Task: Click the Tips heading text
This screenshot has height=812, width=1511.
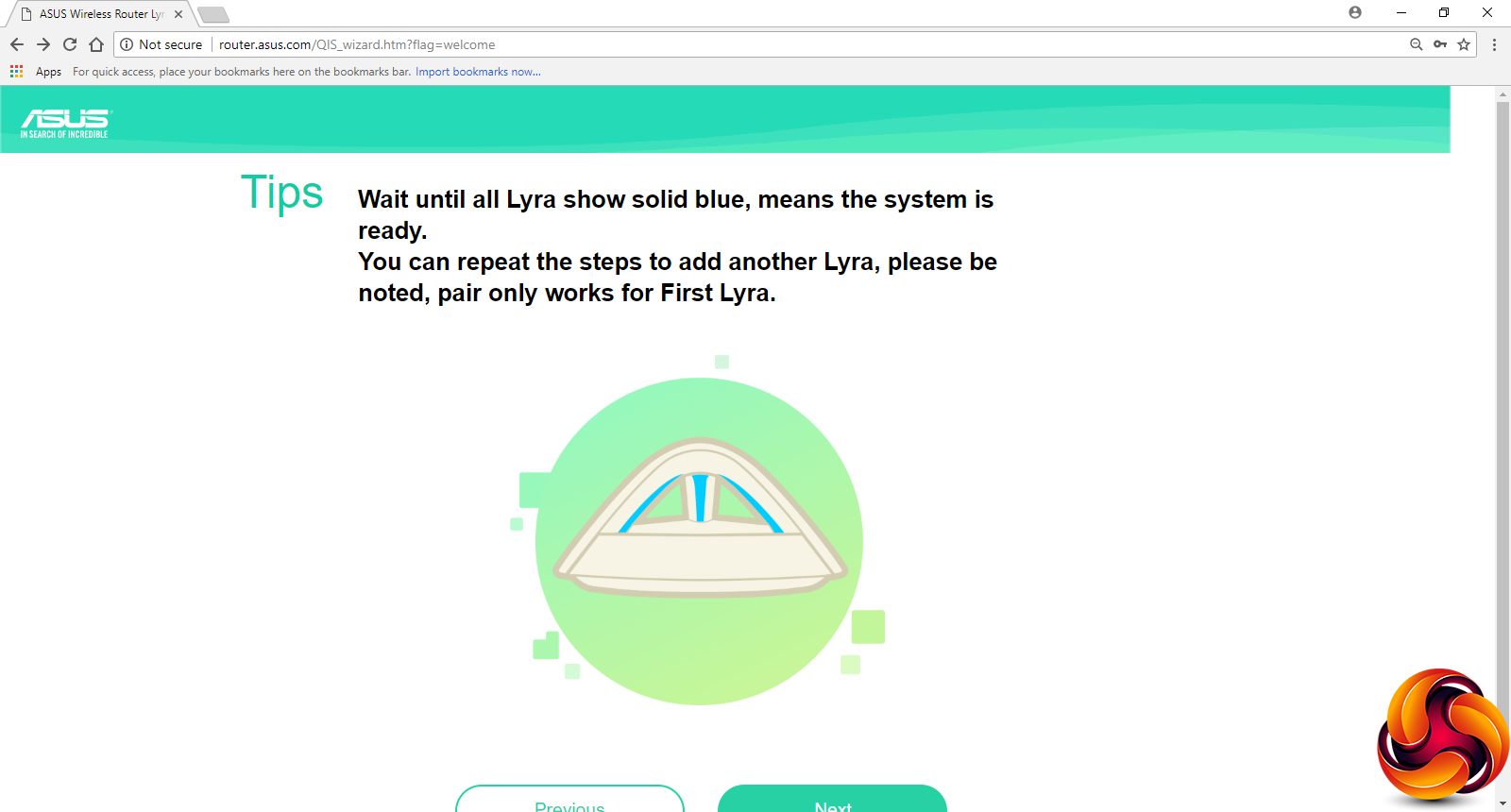Action: click(281, 193)
